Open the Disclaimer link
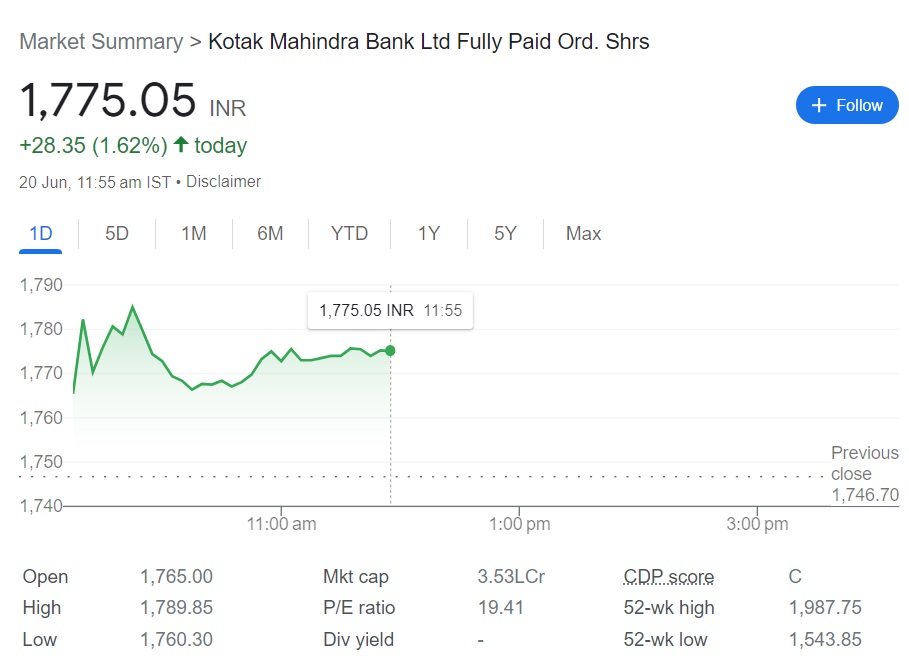909x667 pixels. (223, 182)
